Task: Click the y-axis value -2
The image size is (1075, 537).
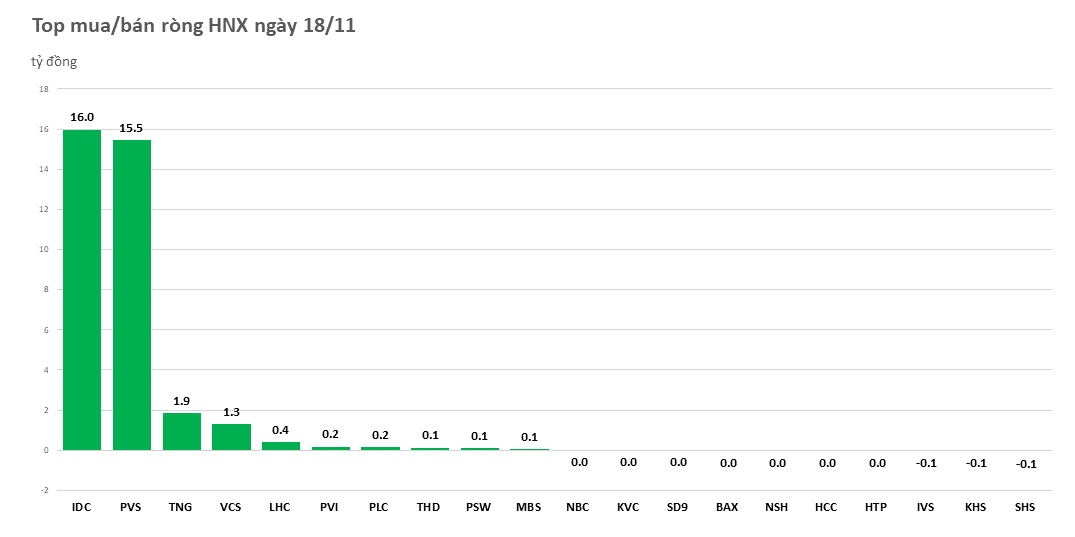Action: (x=43, y=490)
